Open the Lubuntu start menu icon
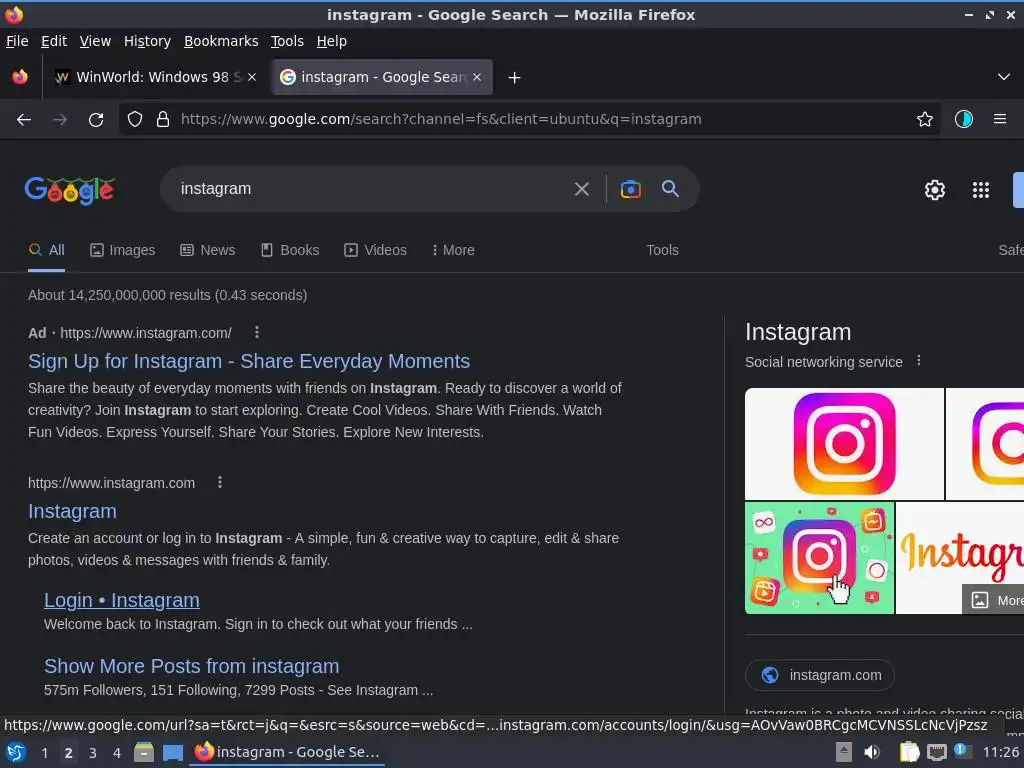 click(16, 752)
